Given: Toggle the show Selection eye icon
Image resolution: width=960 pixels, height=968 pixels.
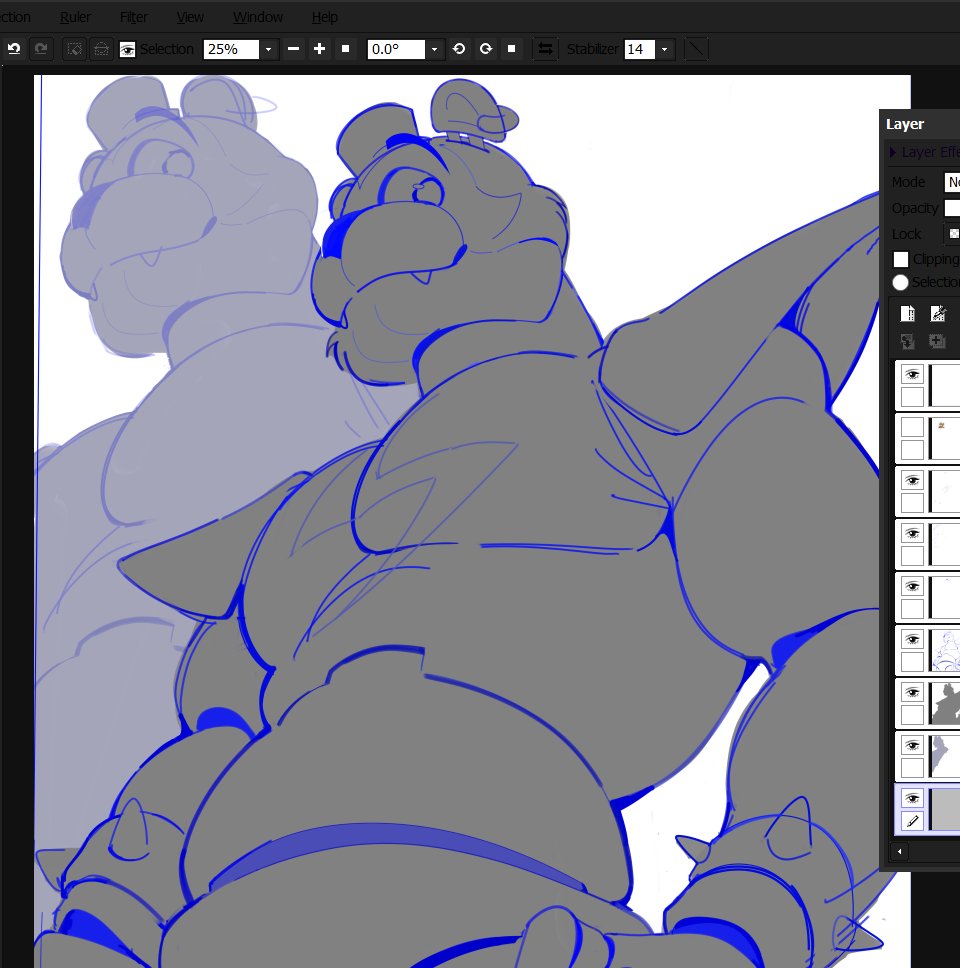Looking at the screenshot, I should tap(127, 49).
